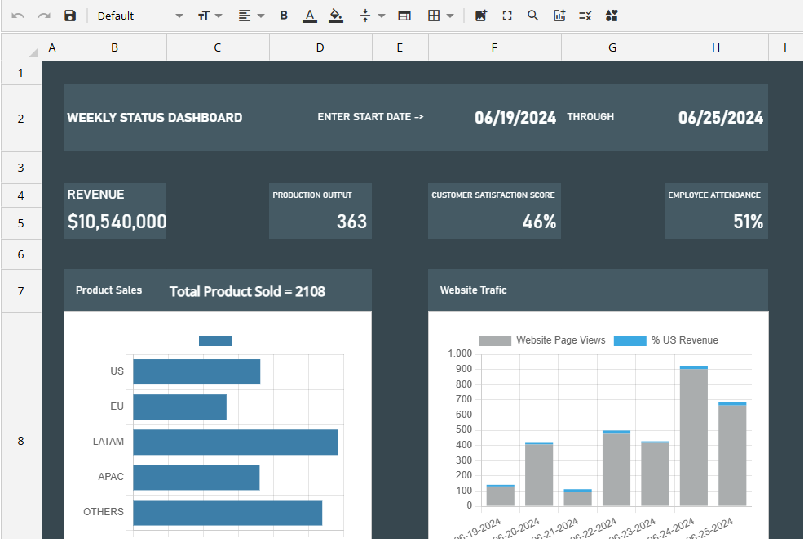Select the row 8 header
The width and height of the screenshot is (803, 539).
pos(21,440)
